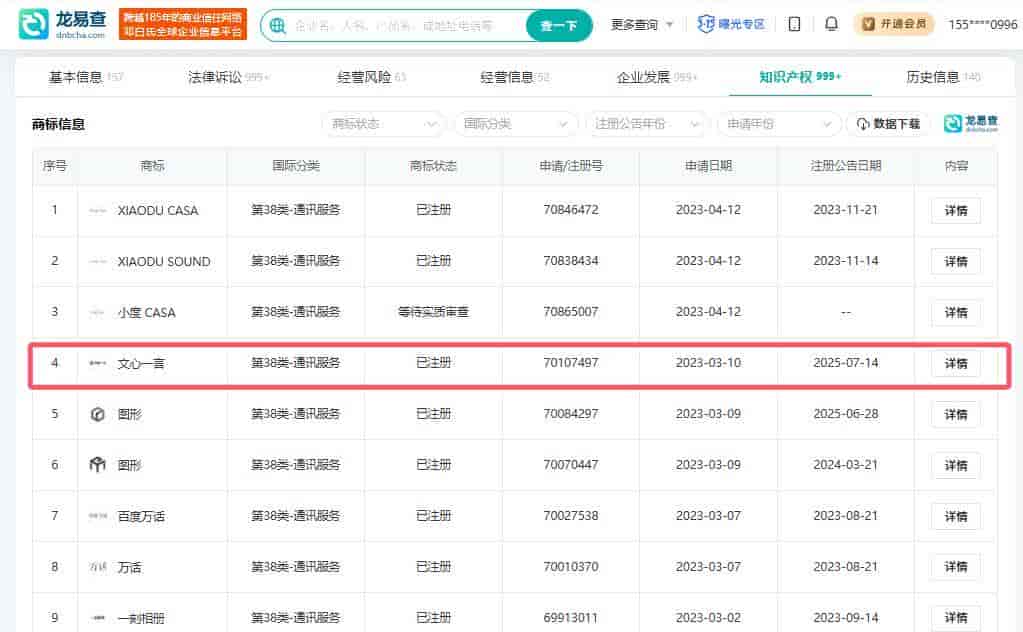Click the 申请/注册号 column header
Screen dimensions: 1023x632
(571, 166)
